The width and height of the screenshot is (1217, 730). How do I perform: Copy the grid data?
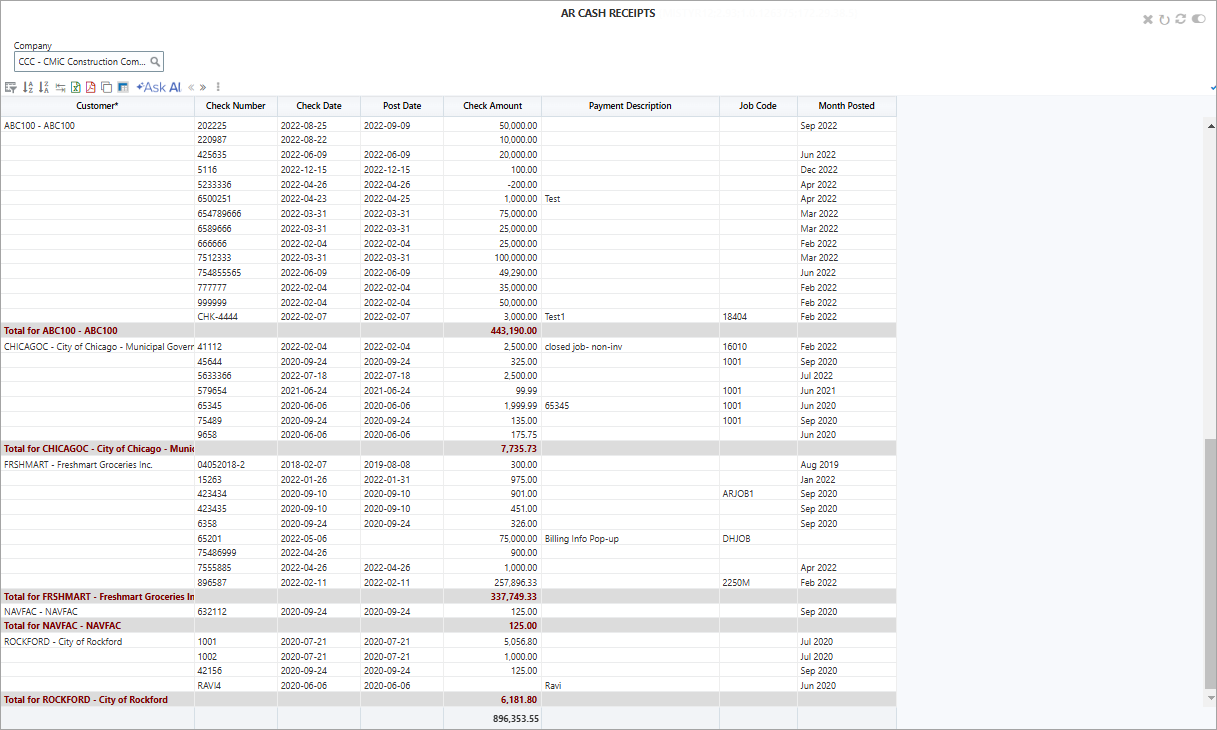pos(106,87)
